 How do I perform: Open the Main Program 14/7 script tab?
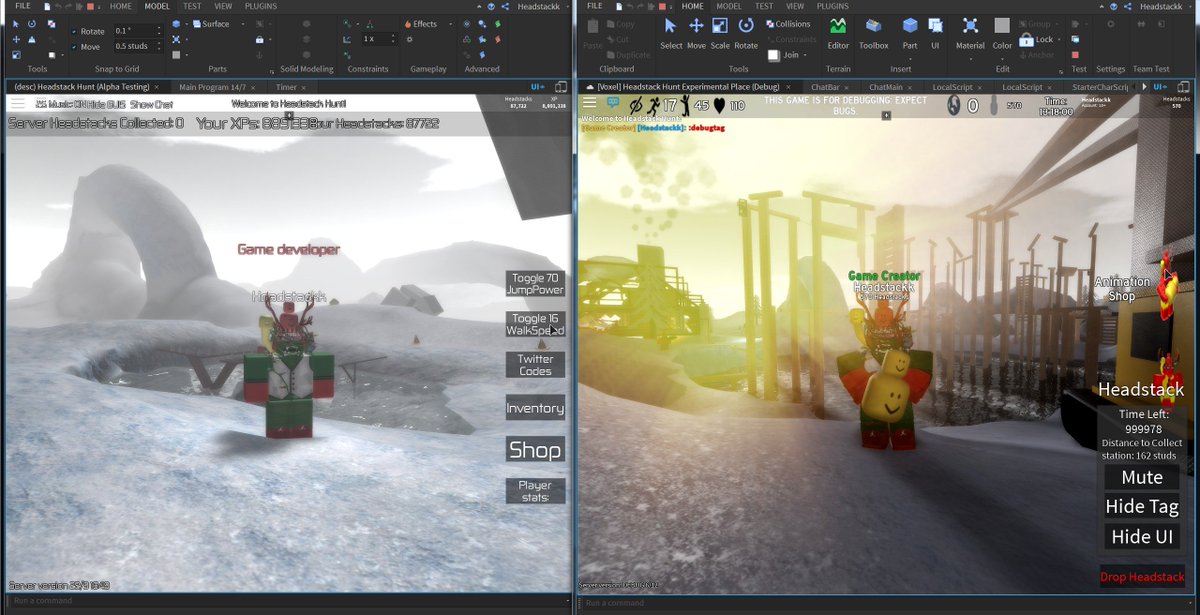pos(212,88)
